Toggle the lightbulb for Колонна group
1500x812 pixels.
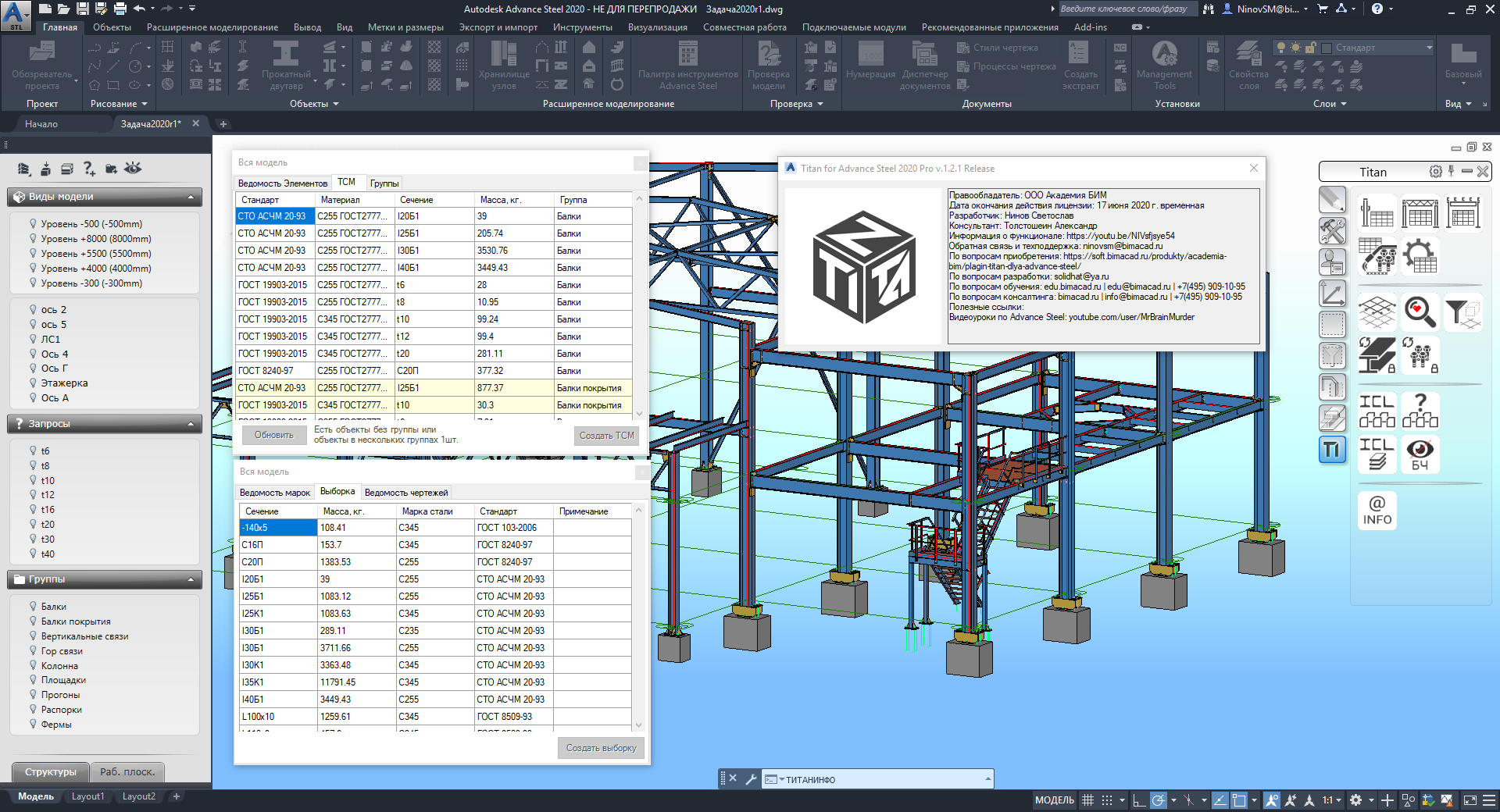pyautogui.click(x=33, y=665)
